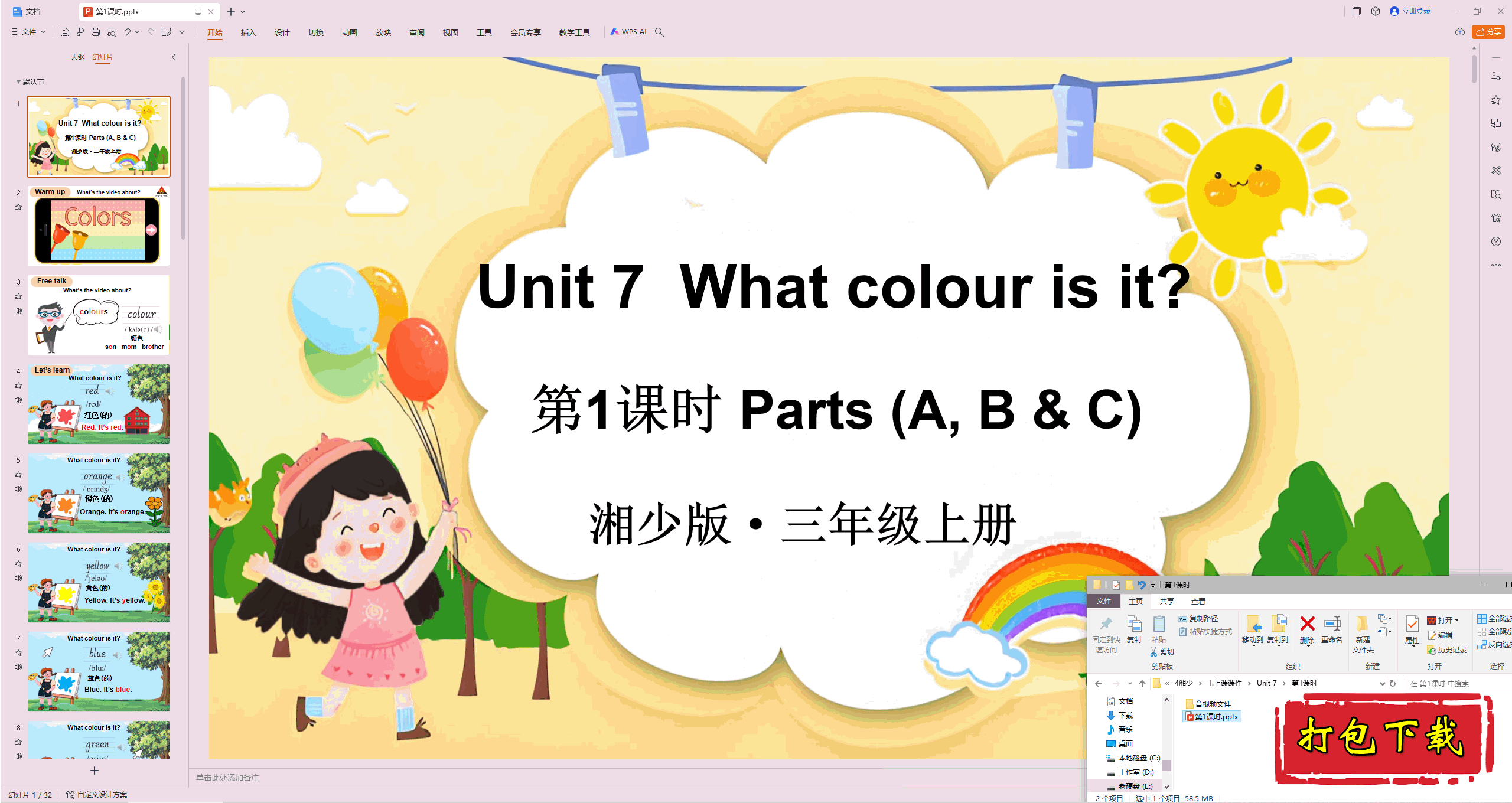Switch to the 共享 tab in Explorer
The height and width of the screenshot is (803, 1512).
pyautogui.click(x=1166, y=601)
